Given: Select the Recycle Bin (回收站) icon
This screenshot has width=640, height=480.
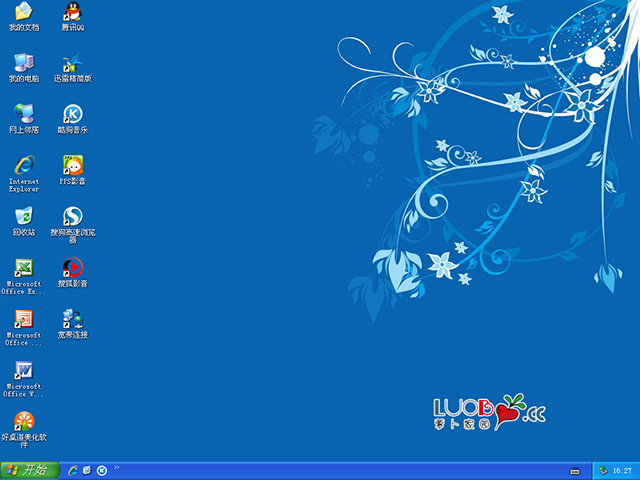Looking at the screenshot, I should click(24, 216).
